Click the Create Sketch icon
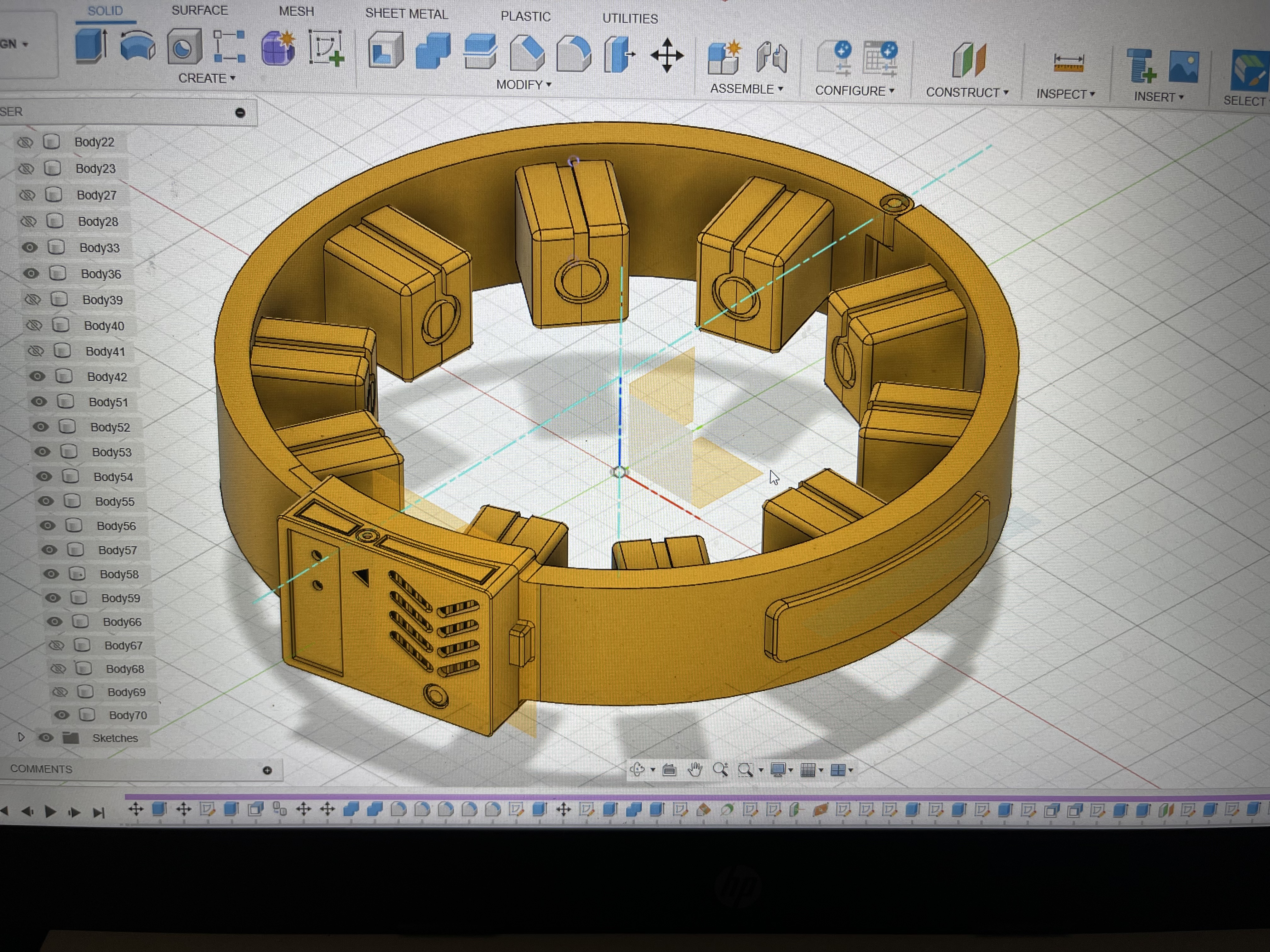The image size is (1270, 952). coord(326,49)
